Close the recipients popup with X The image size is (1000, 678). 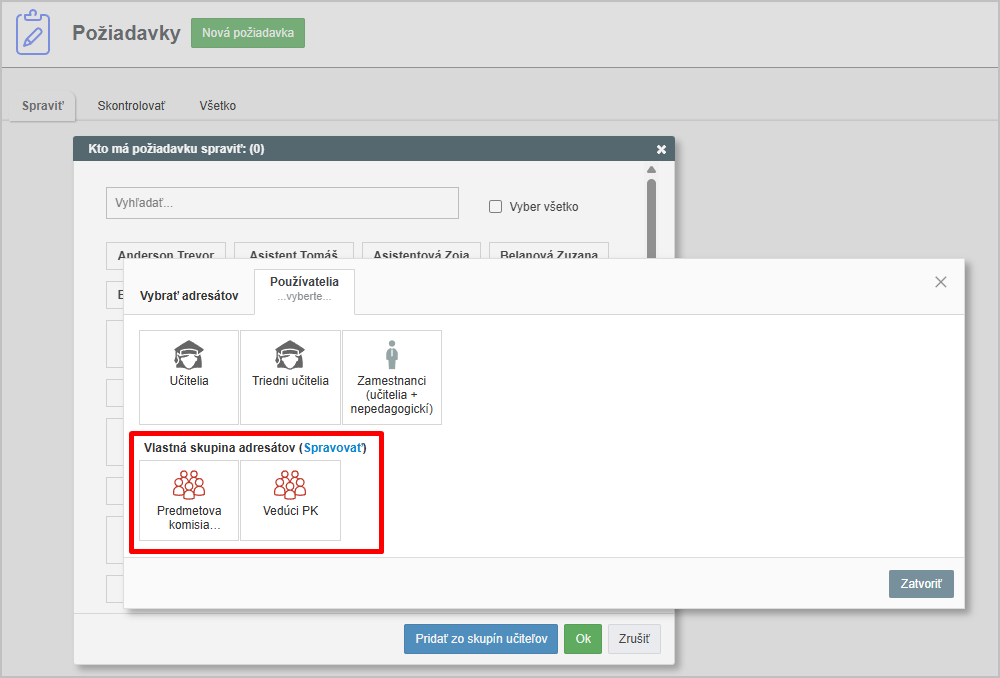[x=940, y=282]
